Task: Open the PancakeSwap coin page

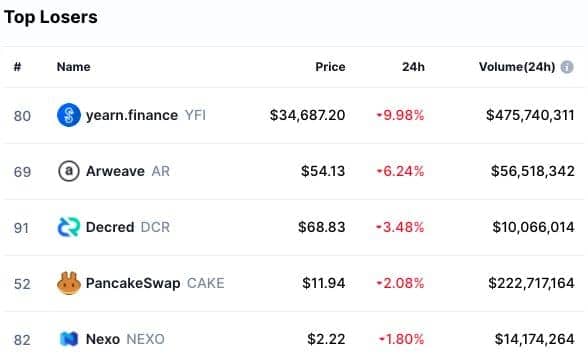Action: [133, 283]
